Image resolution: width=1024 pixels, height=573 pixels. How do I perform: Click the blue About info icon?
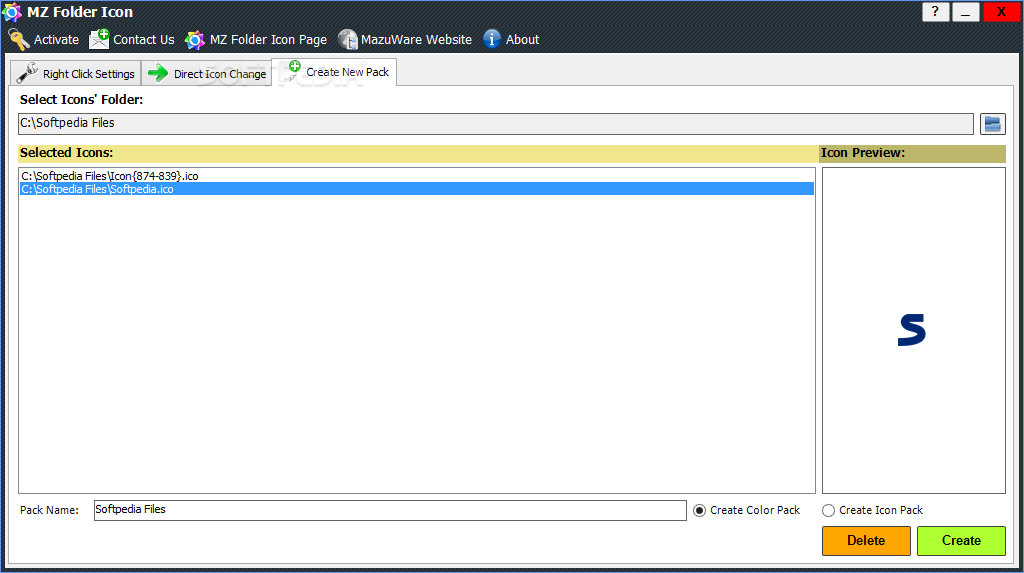pyautogui.click(x=492, y=39)
